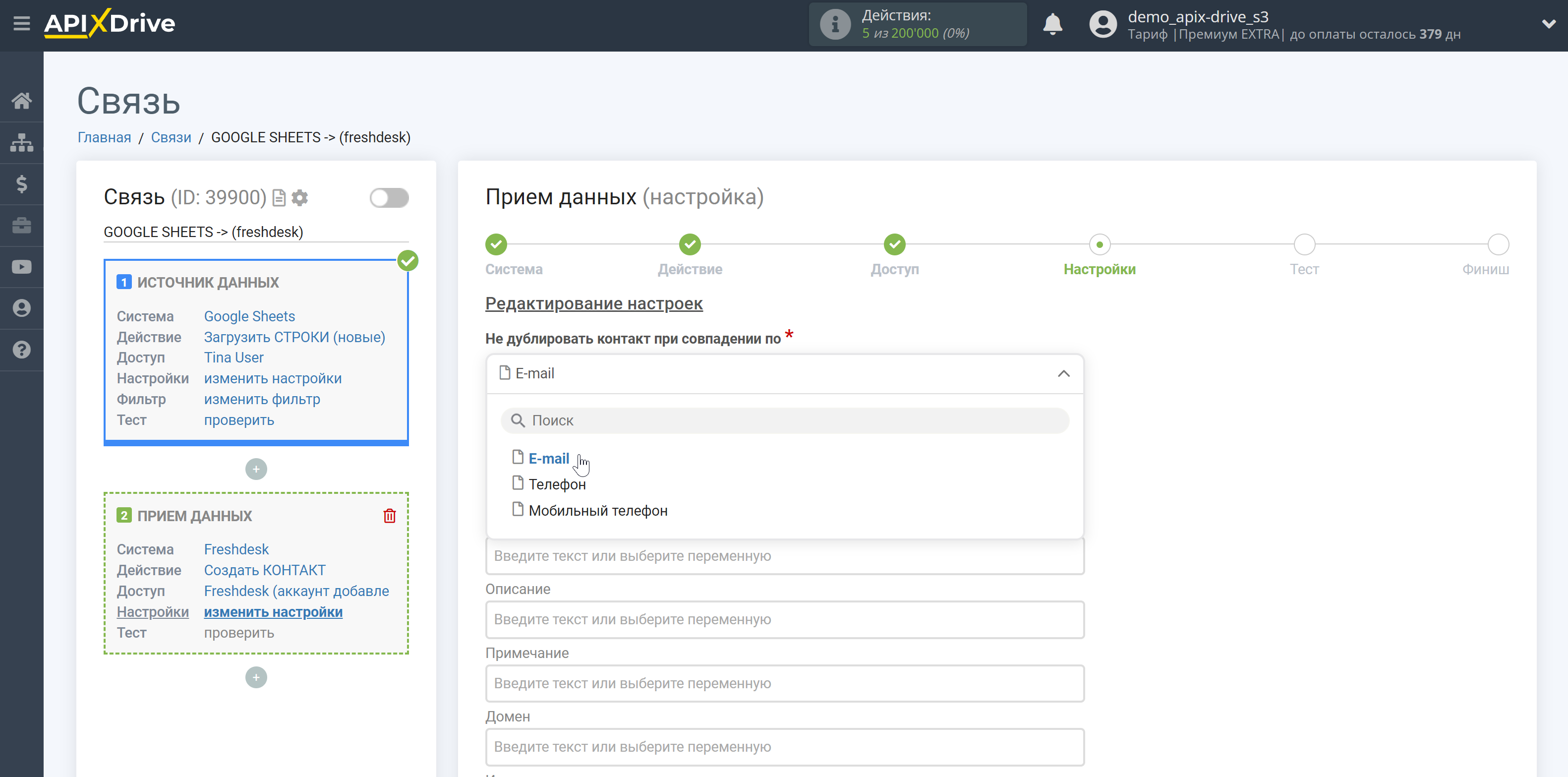Click the connection name field

(256, 232)
